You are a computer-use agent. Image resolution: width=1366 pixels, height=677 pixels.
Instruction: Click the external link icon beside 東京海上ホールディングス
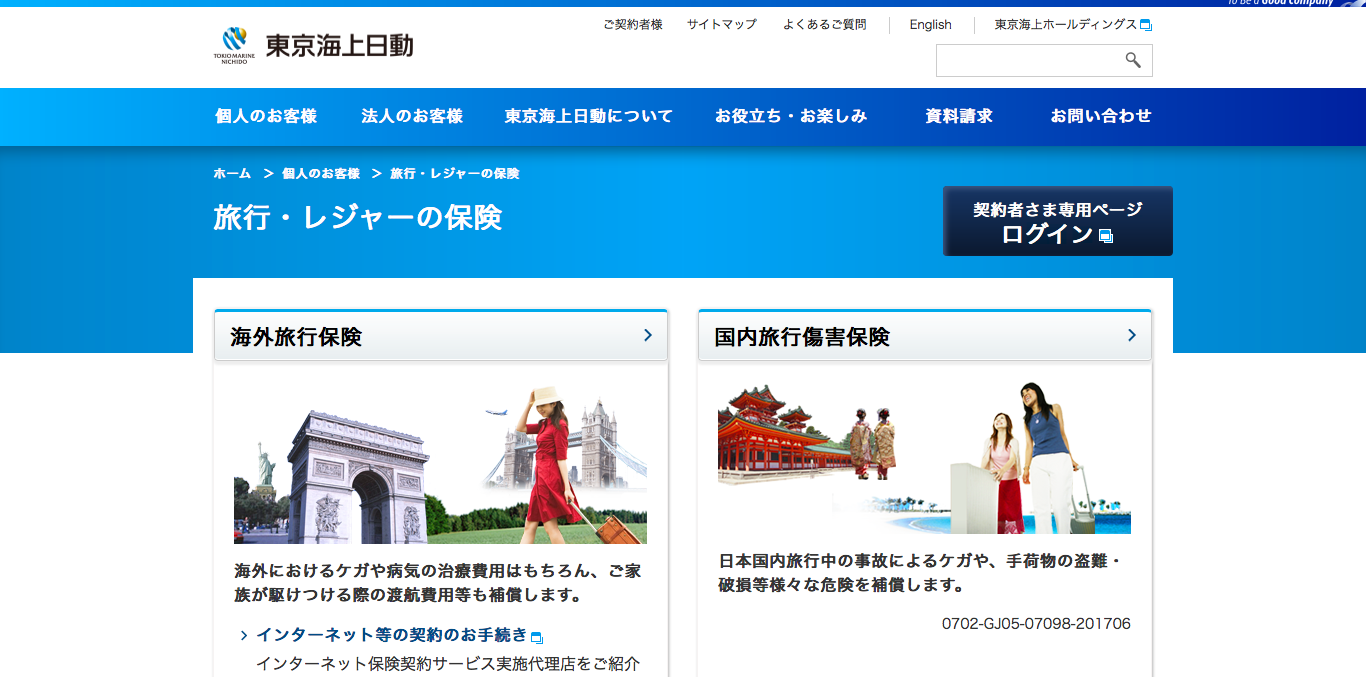[x=1146, y=26]
